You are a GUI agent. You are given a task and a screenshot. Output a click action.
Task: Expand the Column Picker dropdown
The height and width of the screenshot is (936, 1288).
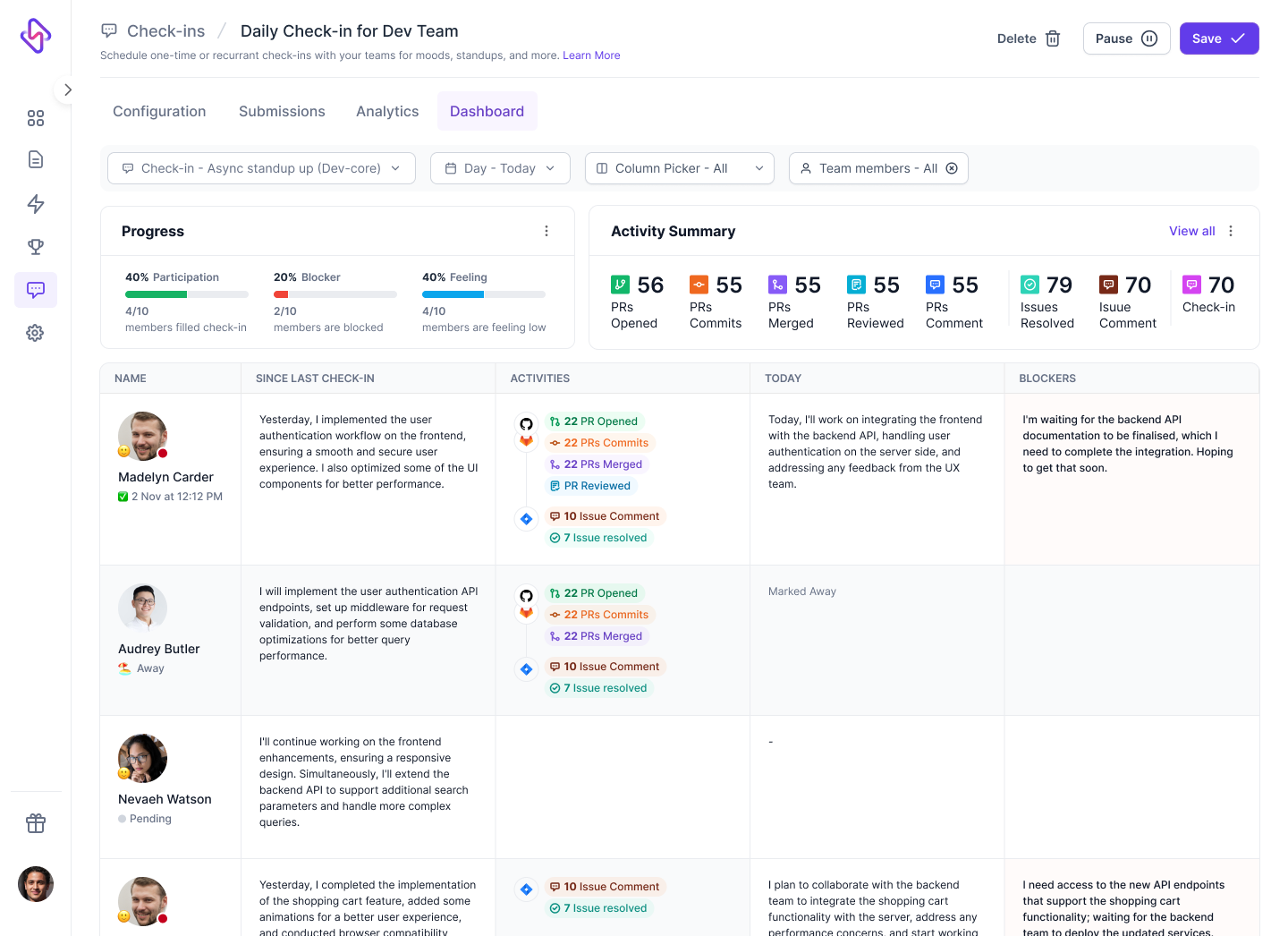[679, 168]
